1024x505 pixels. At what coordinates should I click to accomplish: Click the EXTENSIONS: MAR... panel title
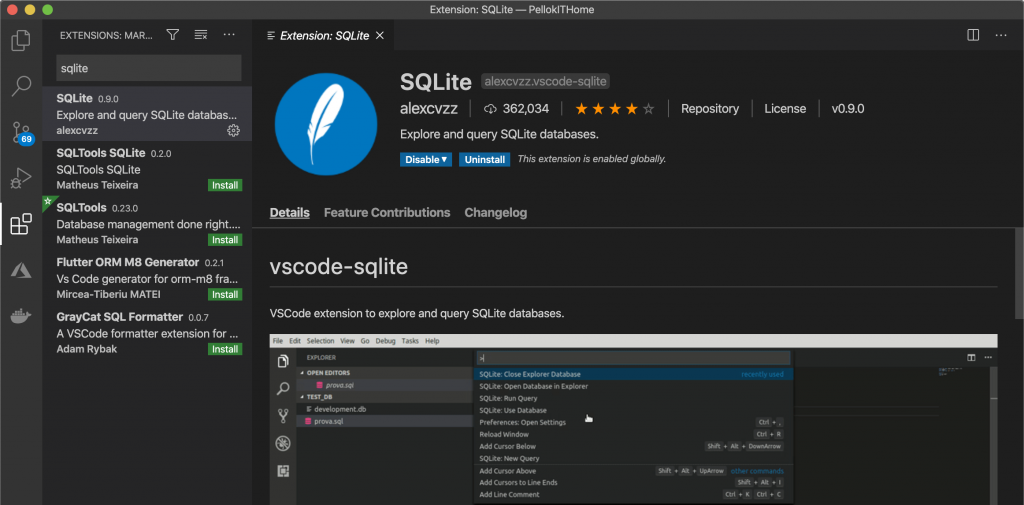pos(106,35)
